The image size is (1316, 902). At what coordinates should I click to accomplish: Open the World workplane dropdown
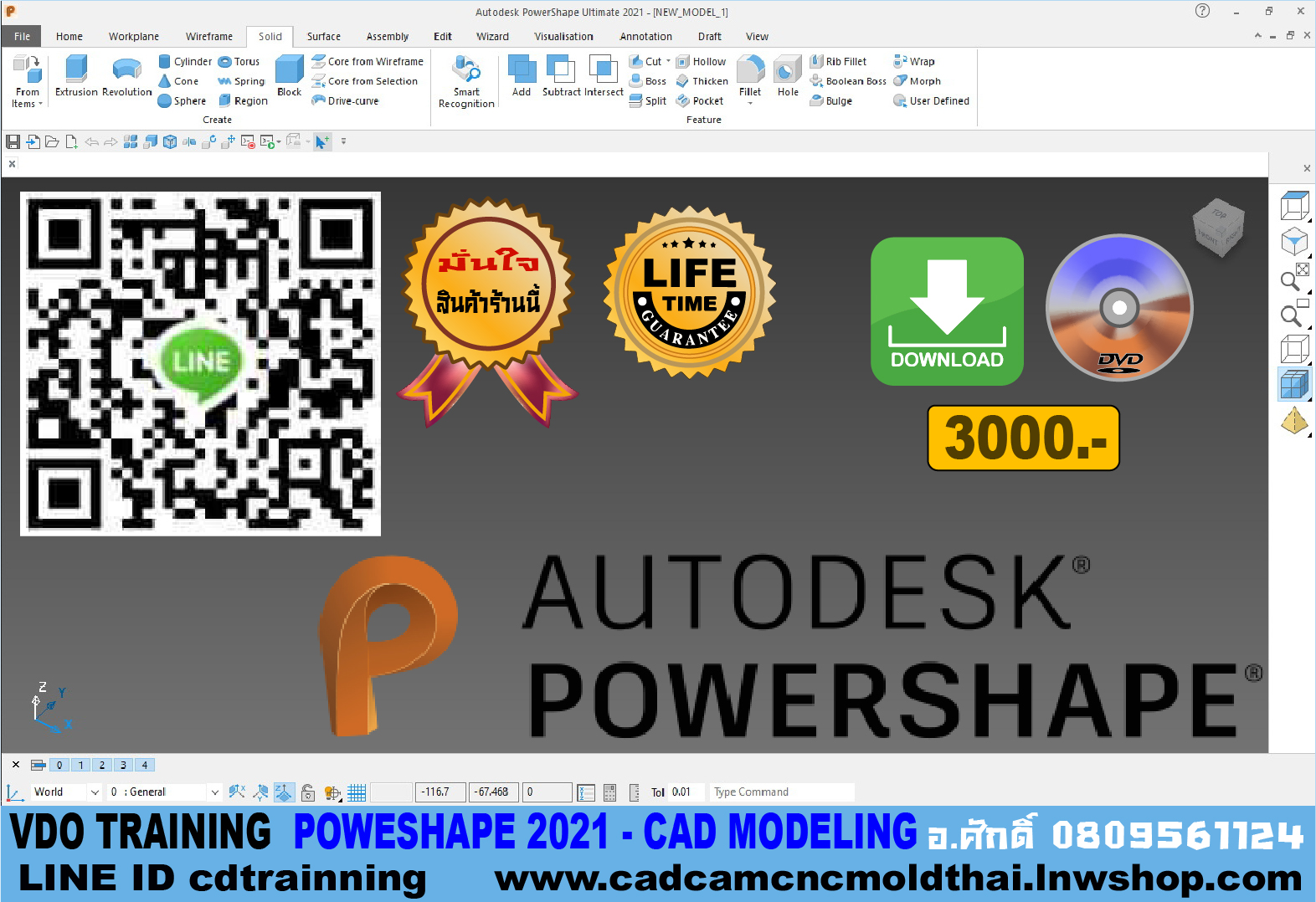click(x=94, y=792)
